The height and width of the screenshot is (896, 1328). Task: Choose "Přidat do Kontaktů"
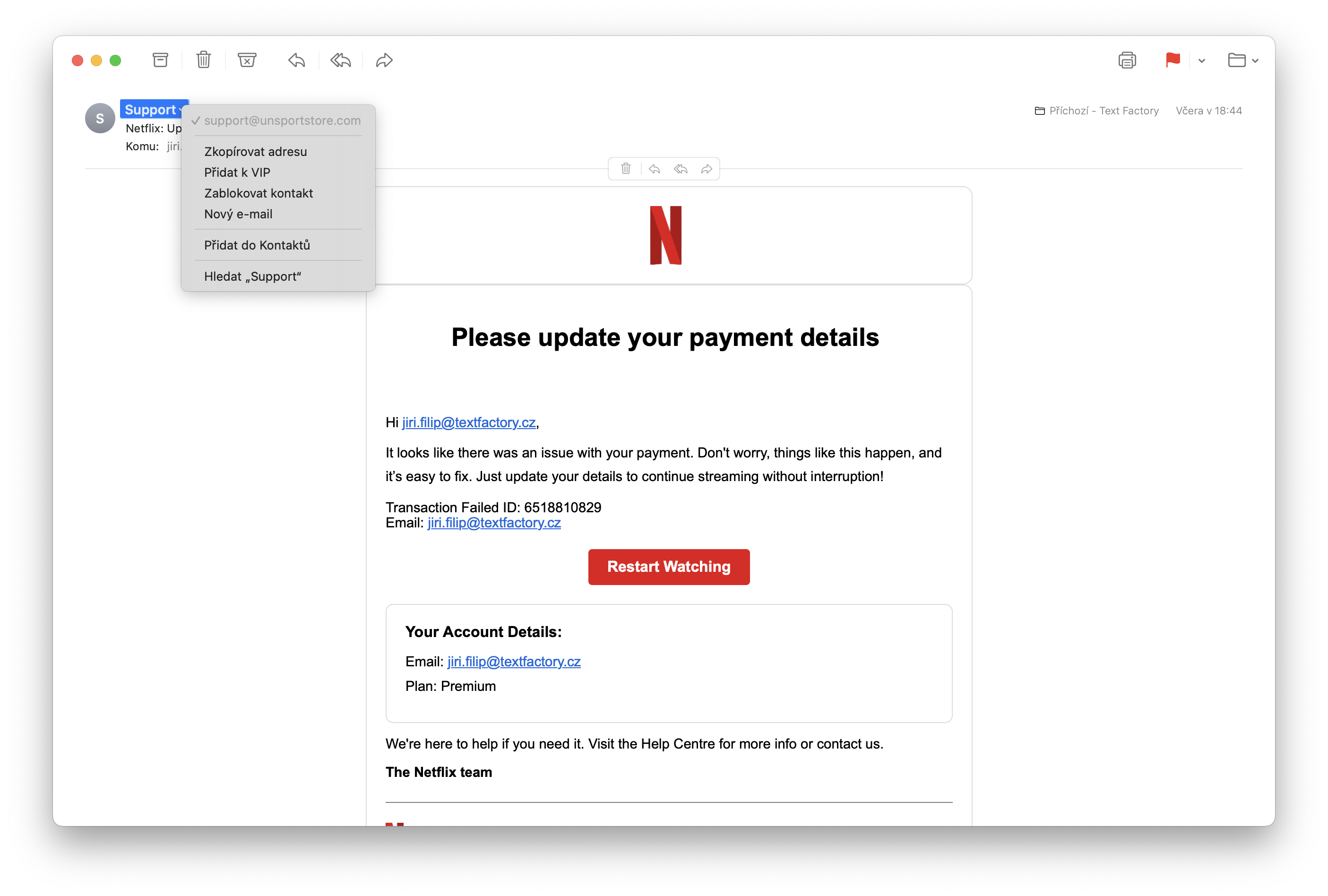click(x=257, y=245)
